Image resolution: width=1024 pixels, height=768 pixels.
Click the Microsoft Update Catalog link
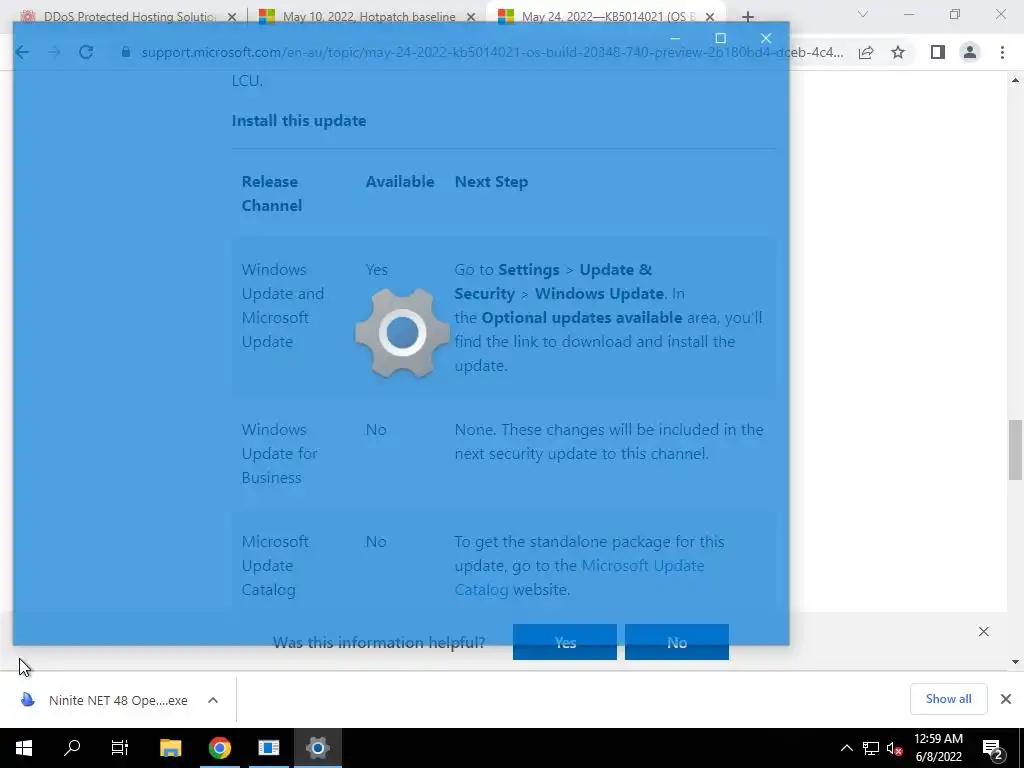579,577
